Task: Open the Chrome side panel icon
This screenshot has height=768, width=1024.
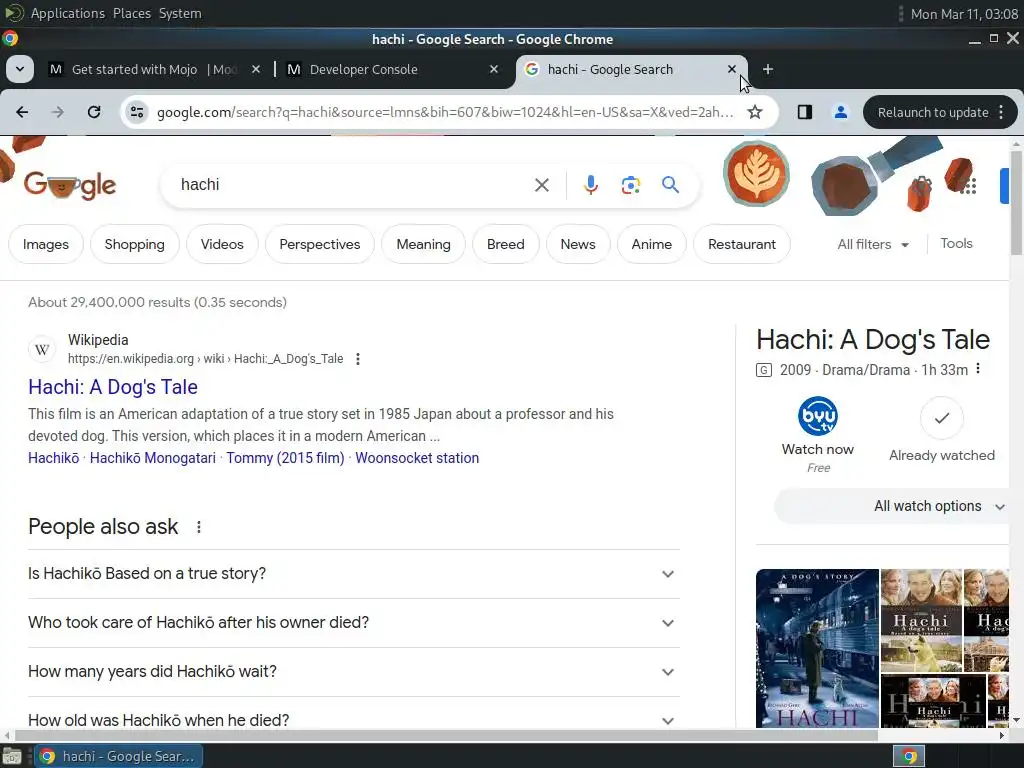Action: pyautogui.click(x=805, y=112)
